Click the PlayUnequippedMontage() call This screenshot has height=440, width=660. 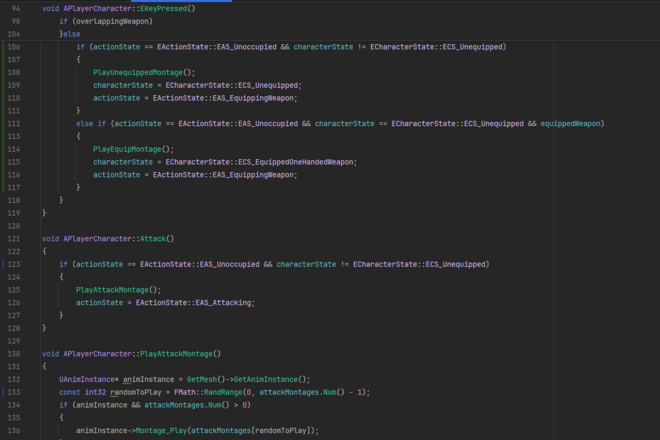coord(144,72)
